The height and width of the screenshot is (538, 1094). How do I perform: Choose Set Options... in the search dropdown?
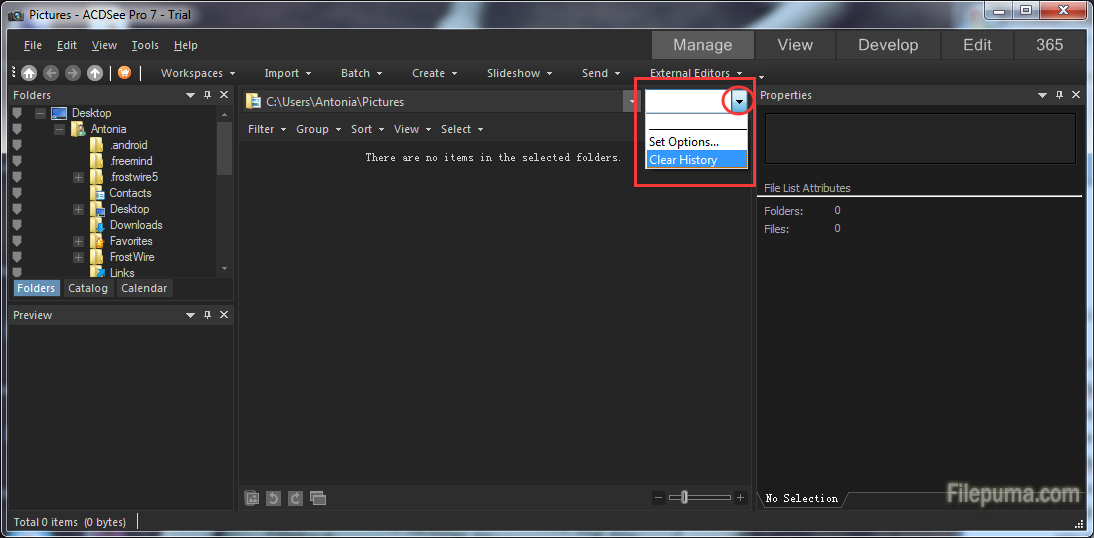click(683, 142)
